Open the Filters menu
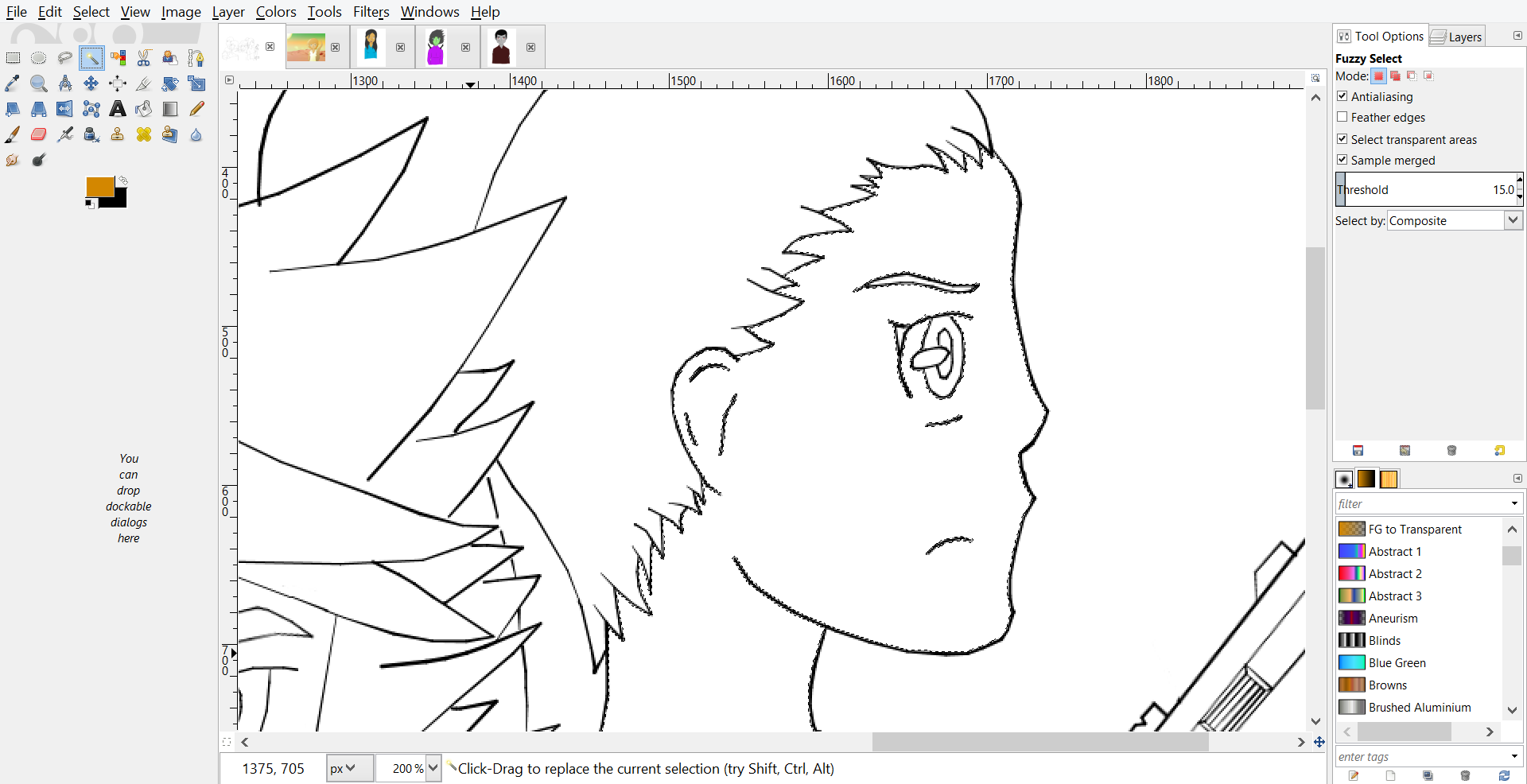Viewport: 1527px width, 784px height. [x=371, y=12]
